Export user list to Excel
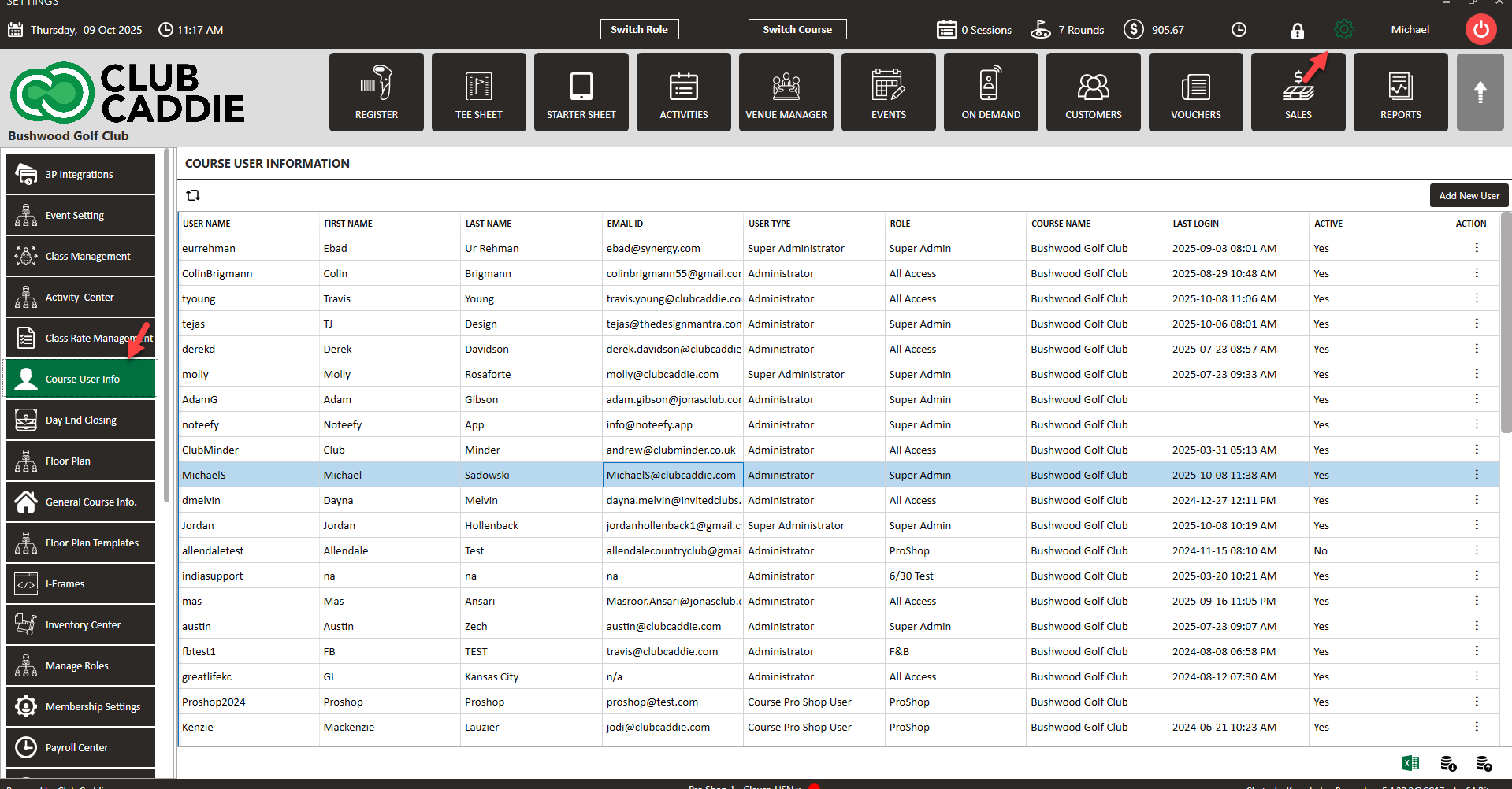 [1410, 763]
